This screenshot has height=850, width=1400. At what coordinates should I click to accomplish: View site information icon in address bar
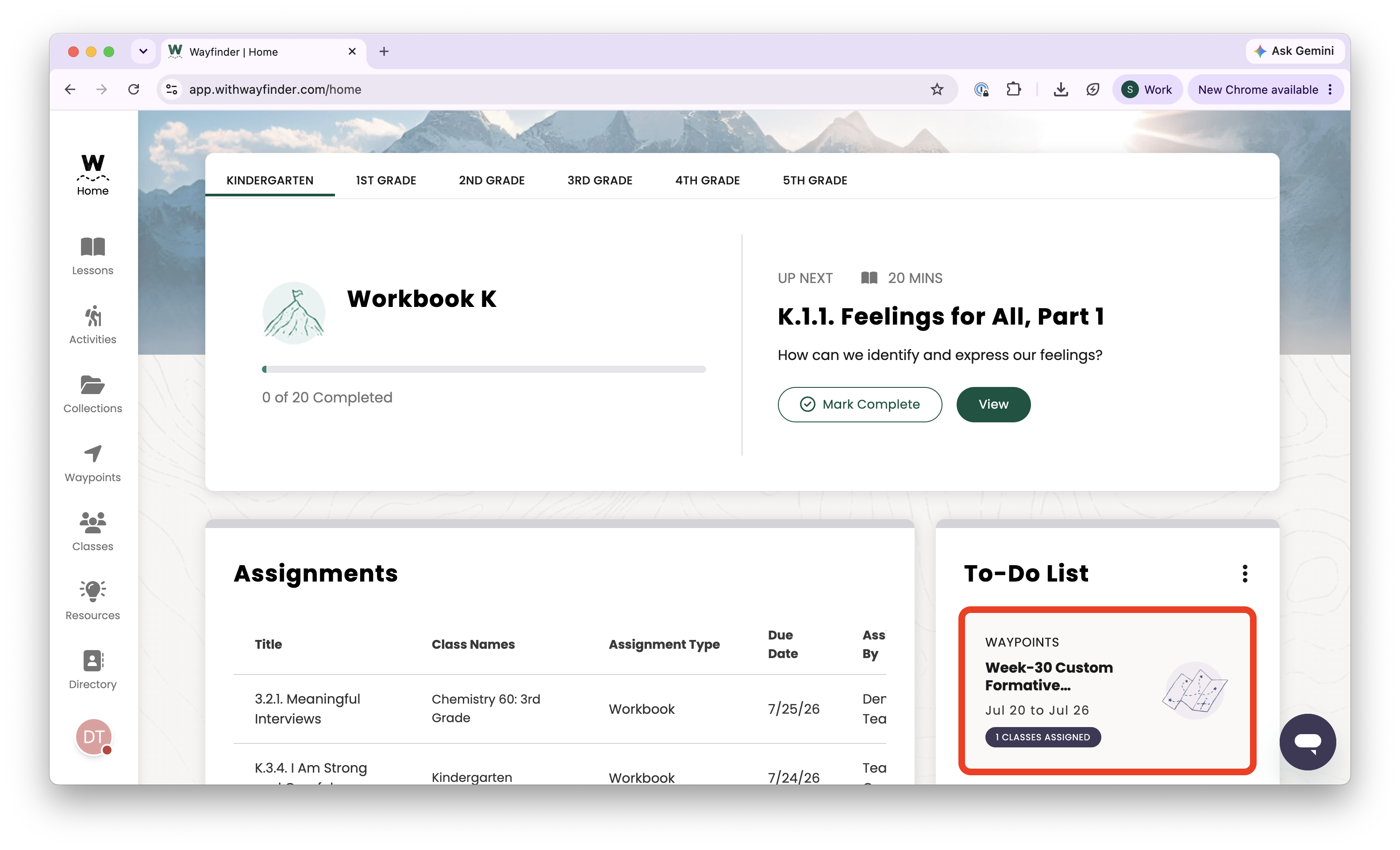pos(172,89)
